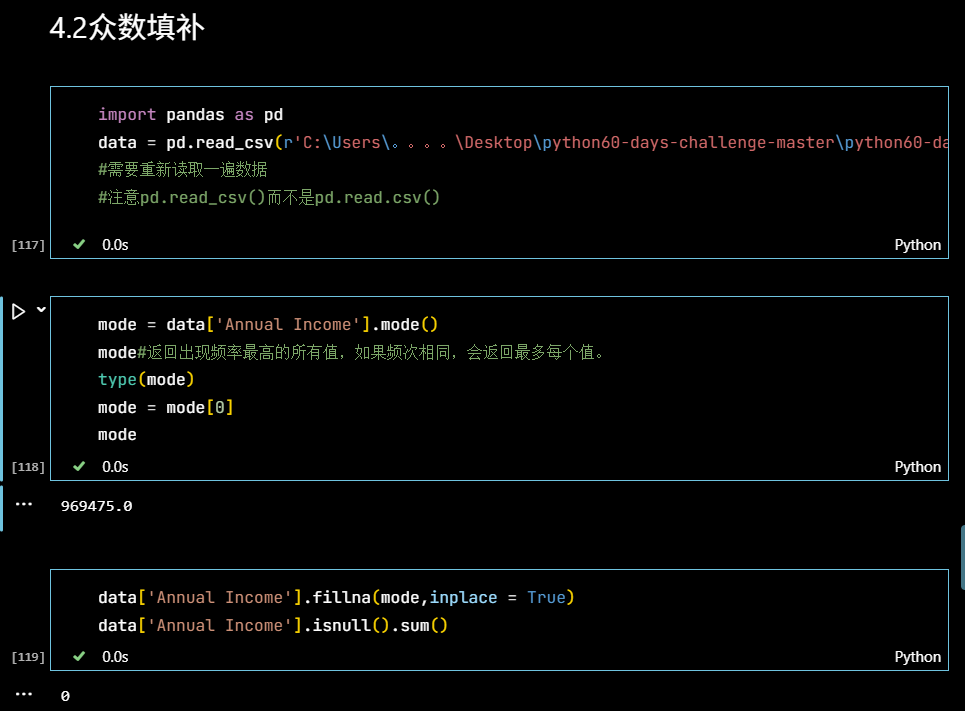965x711 pixels.
Task: Click the success checkmark on cell 117
Action: (x=78, y=244)
